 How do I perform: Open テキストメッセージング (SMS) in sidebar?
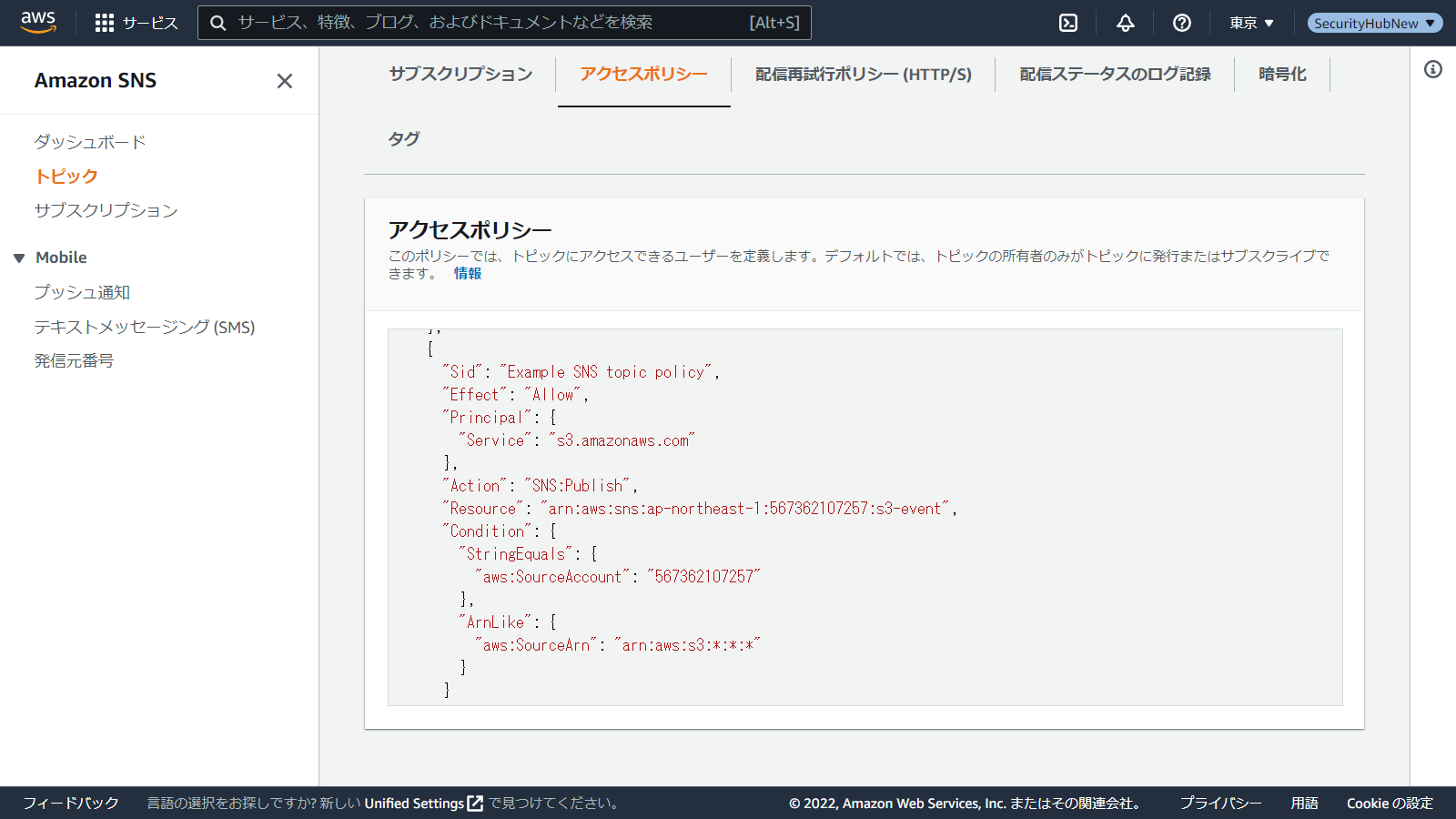click(145, 327)
